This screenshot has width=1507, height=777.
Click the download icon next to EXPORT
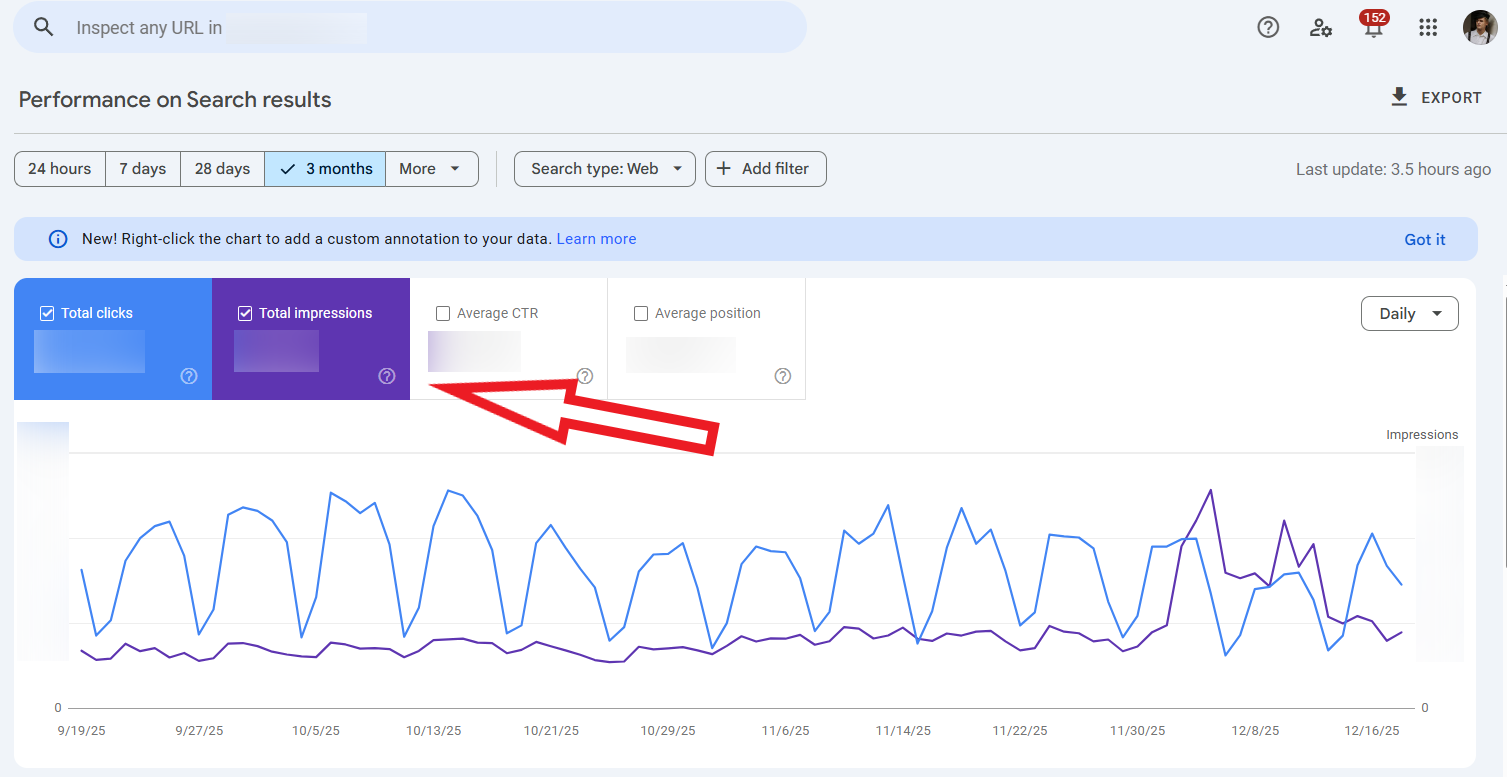click(x=1397, y=96)
